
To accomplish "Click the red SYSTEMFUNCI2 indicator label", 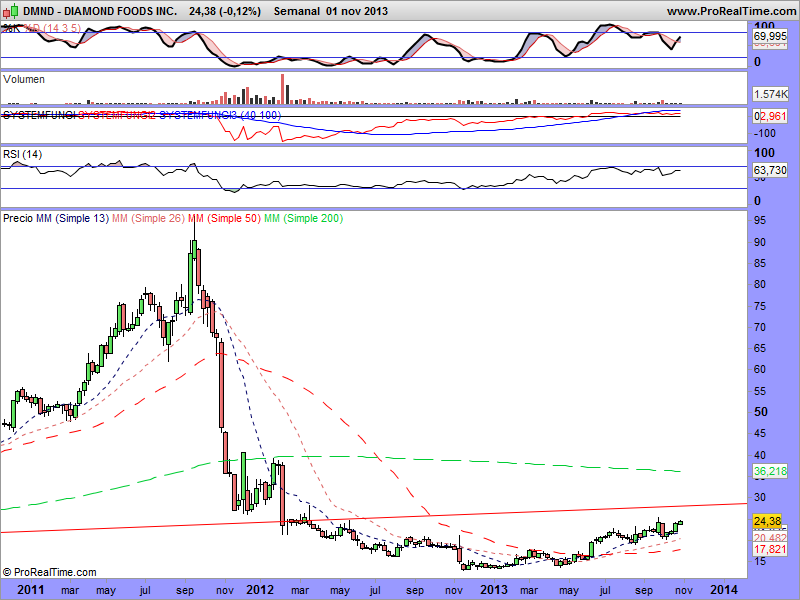I will 117,115.
